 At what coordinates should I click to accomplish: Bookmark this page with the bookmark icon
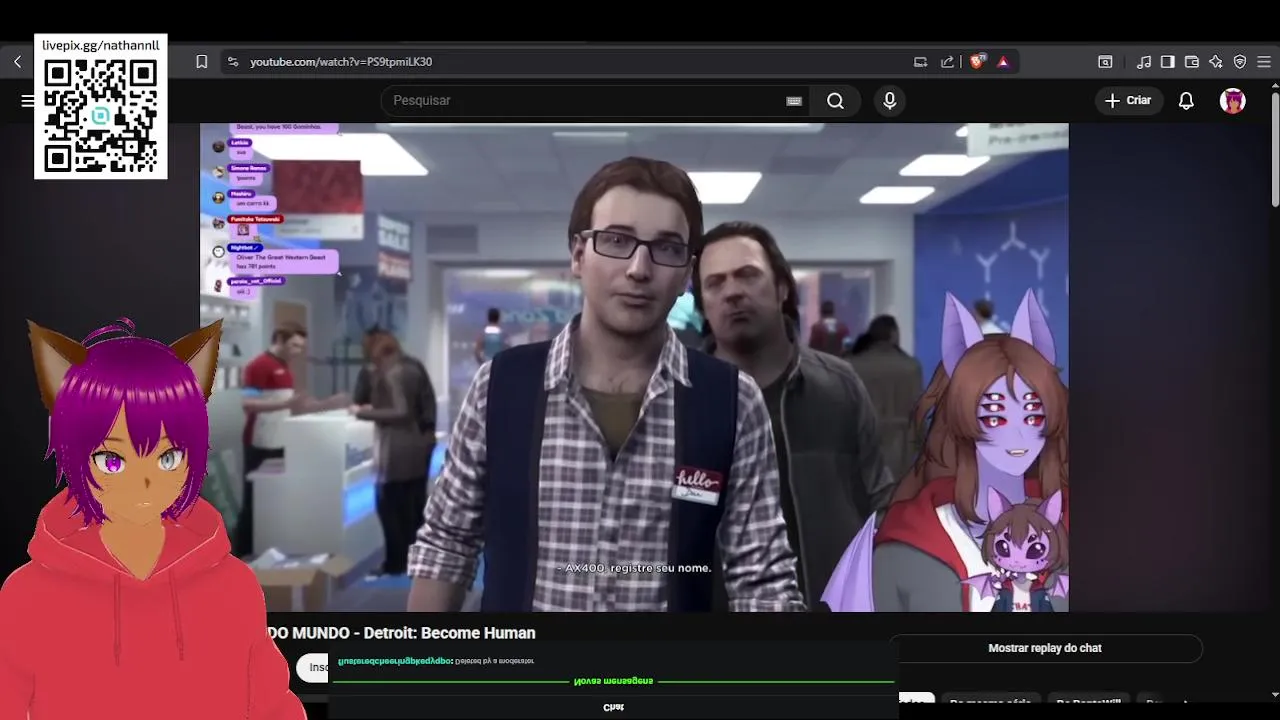click(201, 62)
